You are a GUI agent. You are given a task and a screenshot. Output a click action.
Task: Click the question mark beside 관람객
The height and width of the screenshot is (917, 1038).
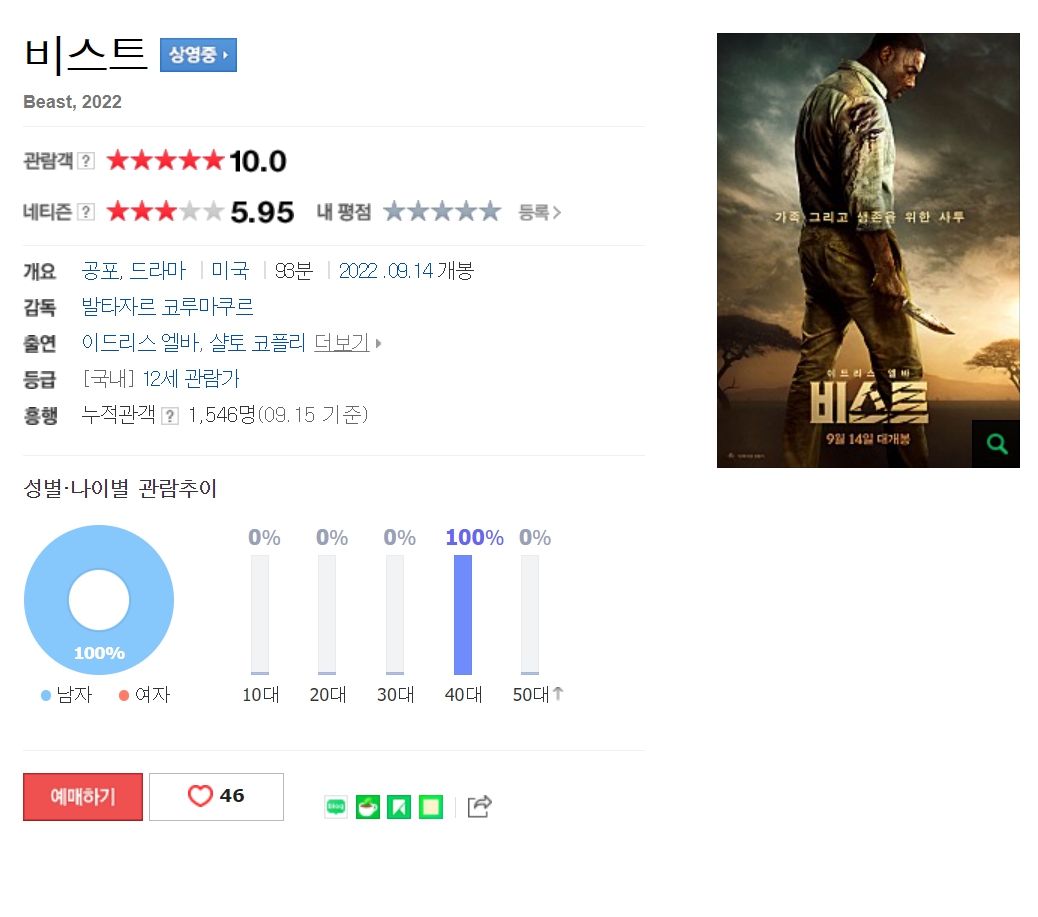pyautogui.click(x=86, y=161)
